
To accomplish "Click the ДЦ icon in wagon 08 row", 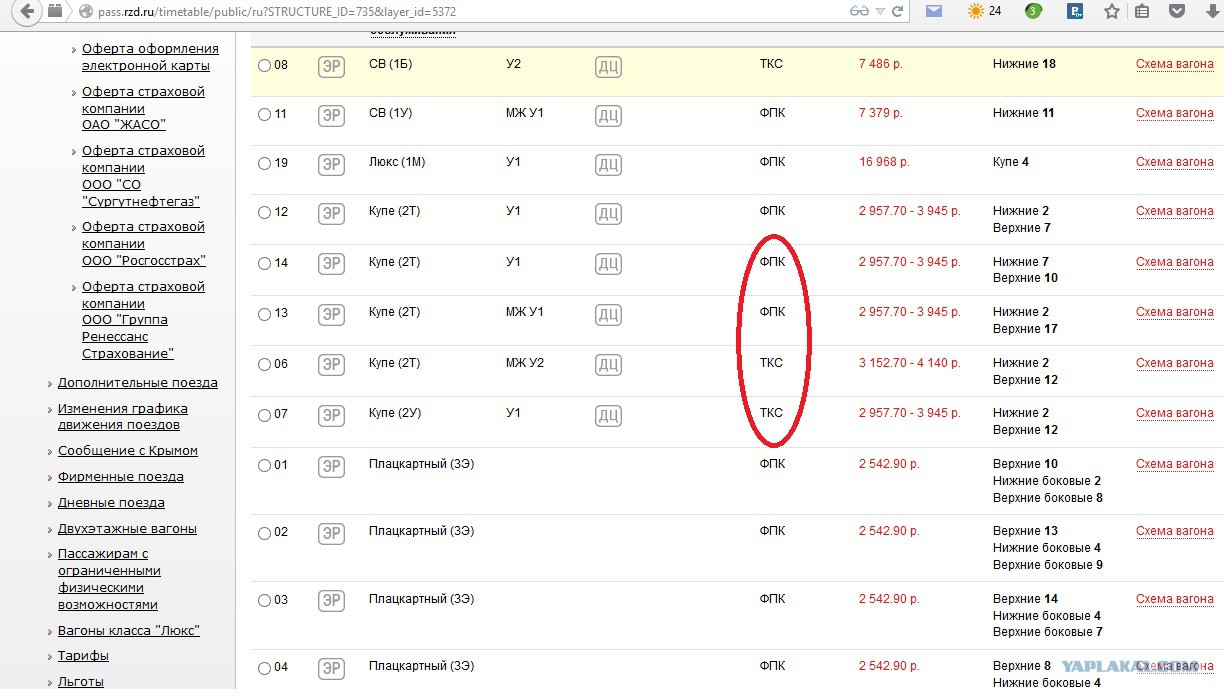I will pos(608,67).
